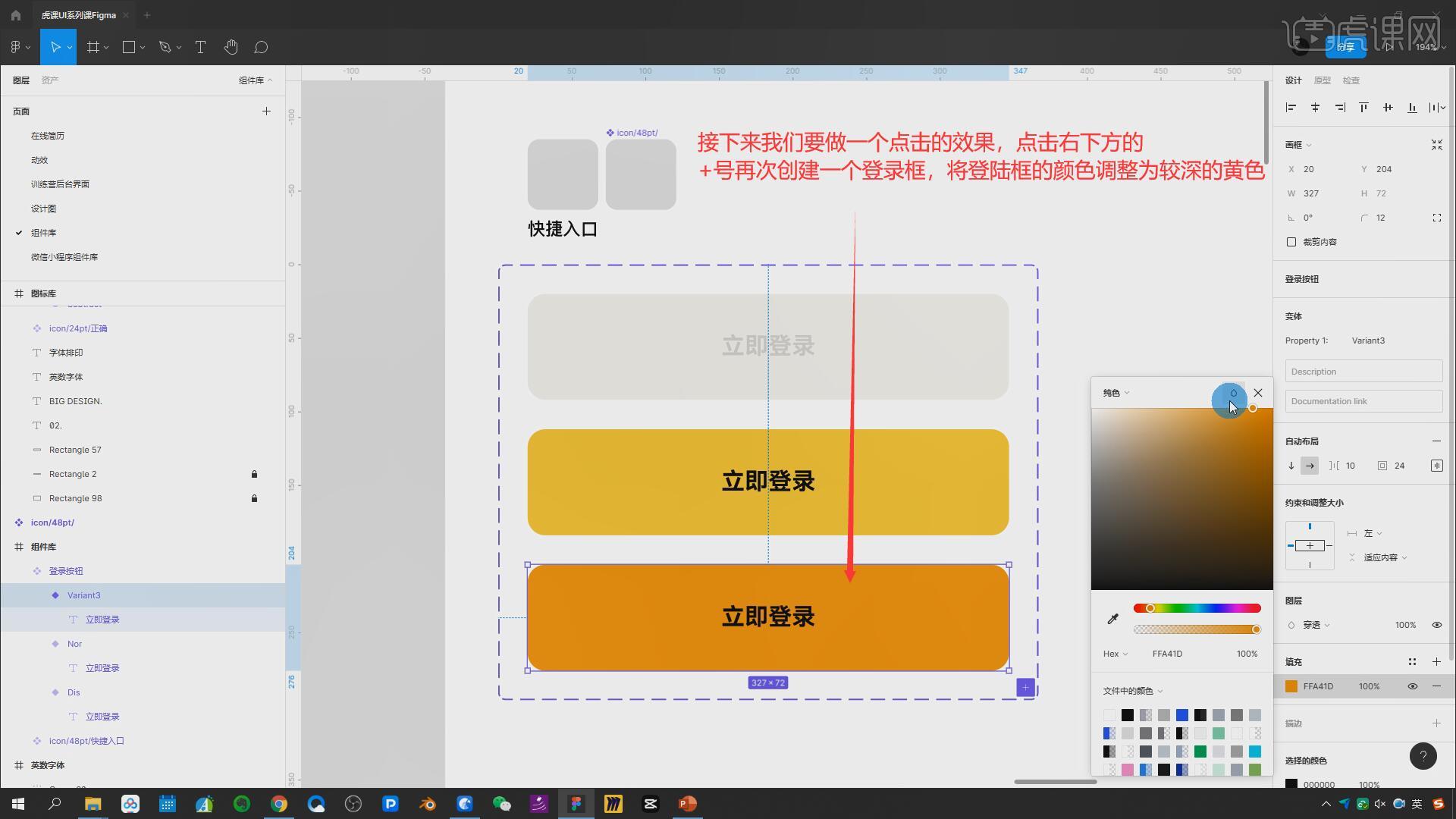Select the Nor variant layer
This screenshot has height=819, width=1456.
pyautogui.click(x=74, y=644)
